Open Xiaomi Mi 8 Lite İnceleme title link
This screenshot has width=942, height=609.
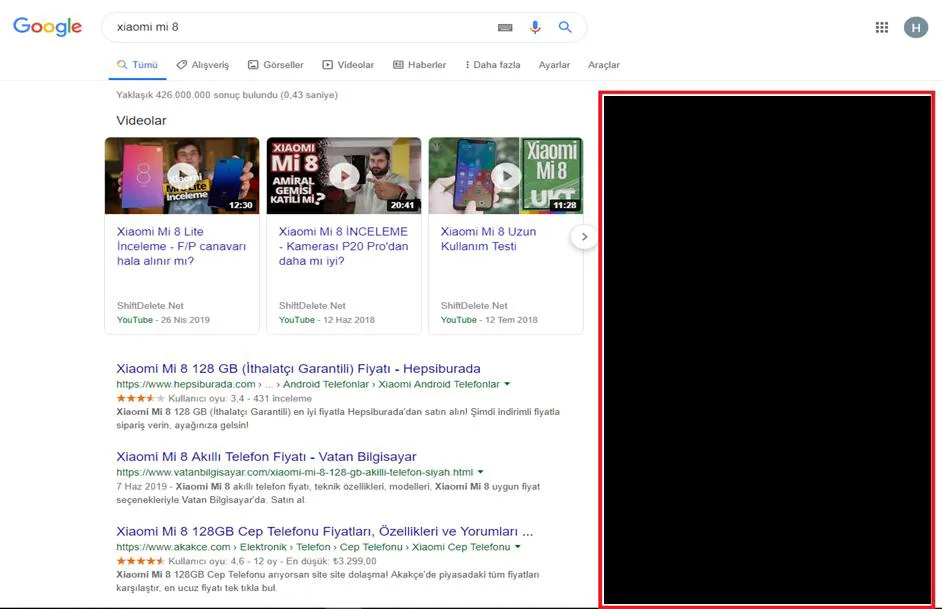(181, 246)
